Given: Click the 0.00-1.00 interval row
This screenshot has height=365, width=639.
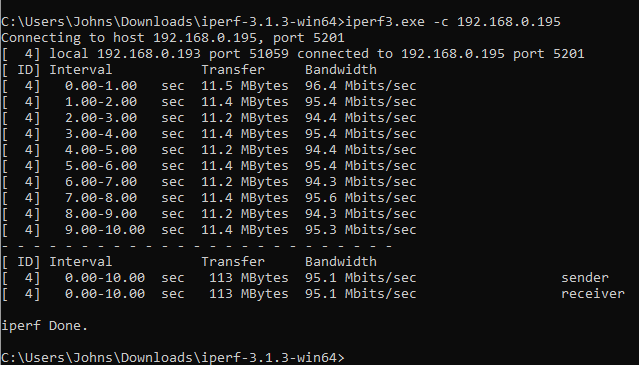Looking at the screenshot, I should 209,86.
